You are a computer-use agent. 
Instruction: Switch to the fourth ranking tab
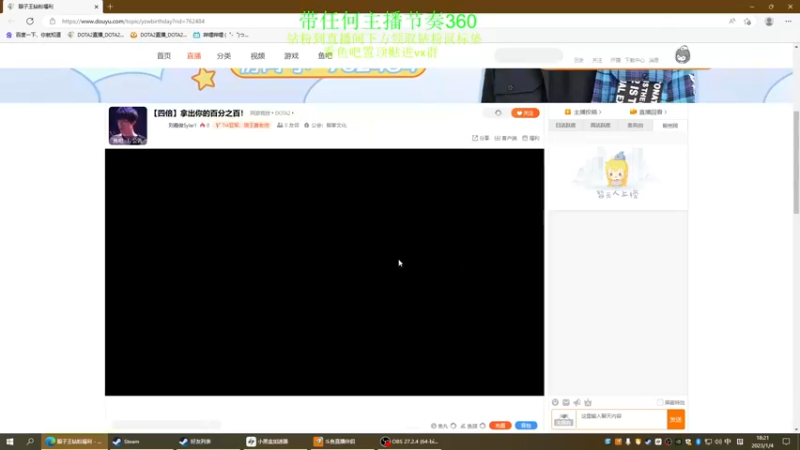670,126
